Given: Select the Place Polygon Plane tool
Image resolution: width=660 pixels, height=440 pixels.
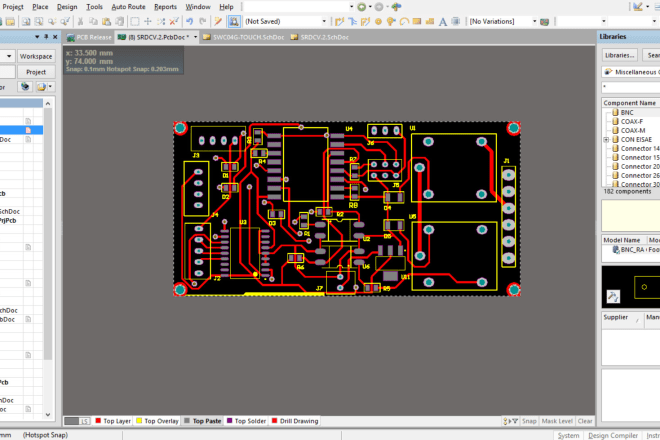Looking at the screenshot, I should pos(430,21).
